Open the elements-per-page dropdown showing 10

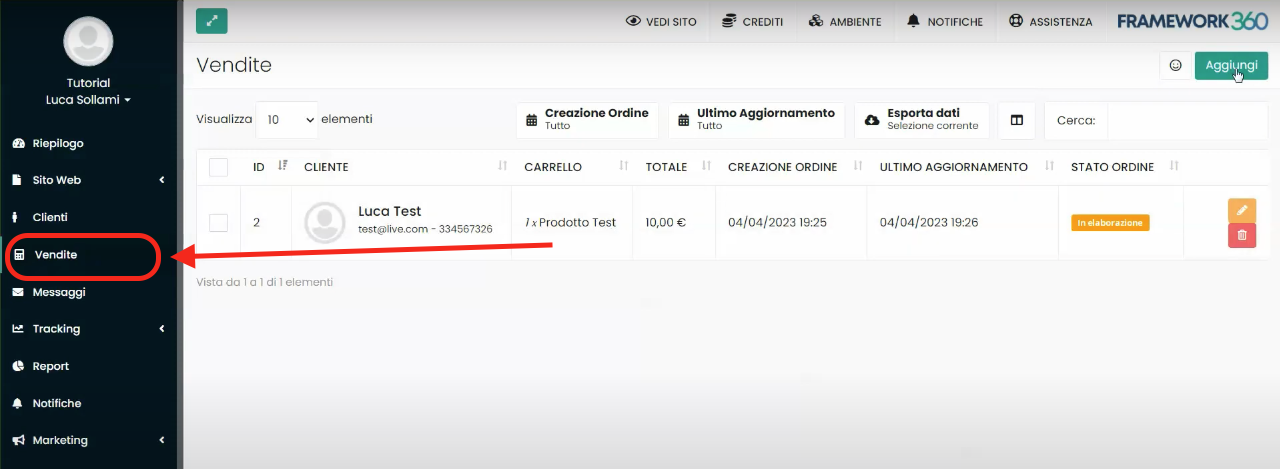[x=287, y=119]
